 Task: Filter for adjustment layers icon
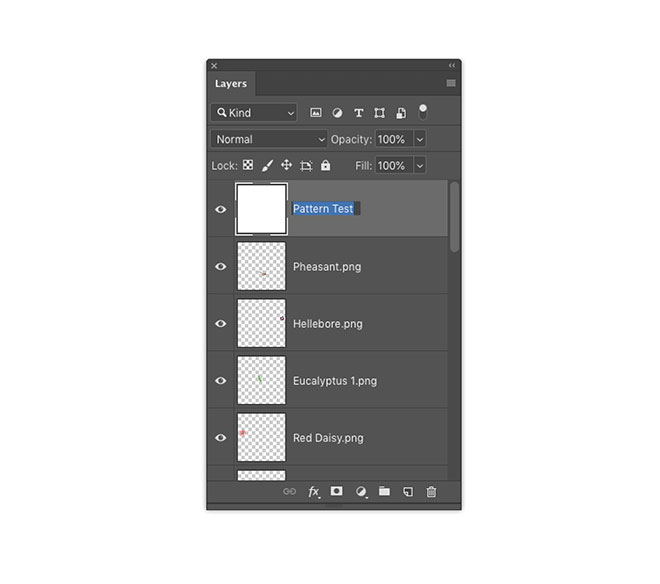tap(337, 113)
